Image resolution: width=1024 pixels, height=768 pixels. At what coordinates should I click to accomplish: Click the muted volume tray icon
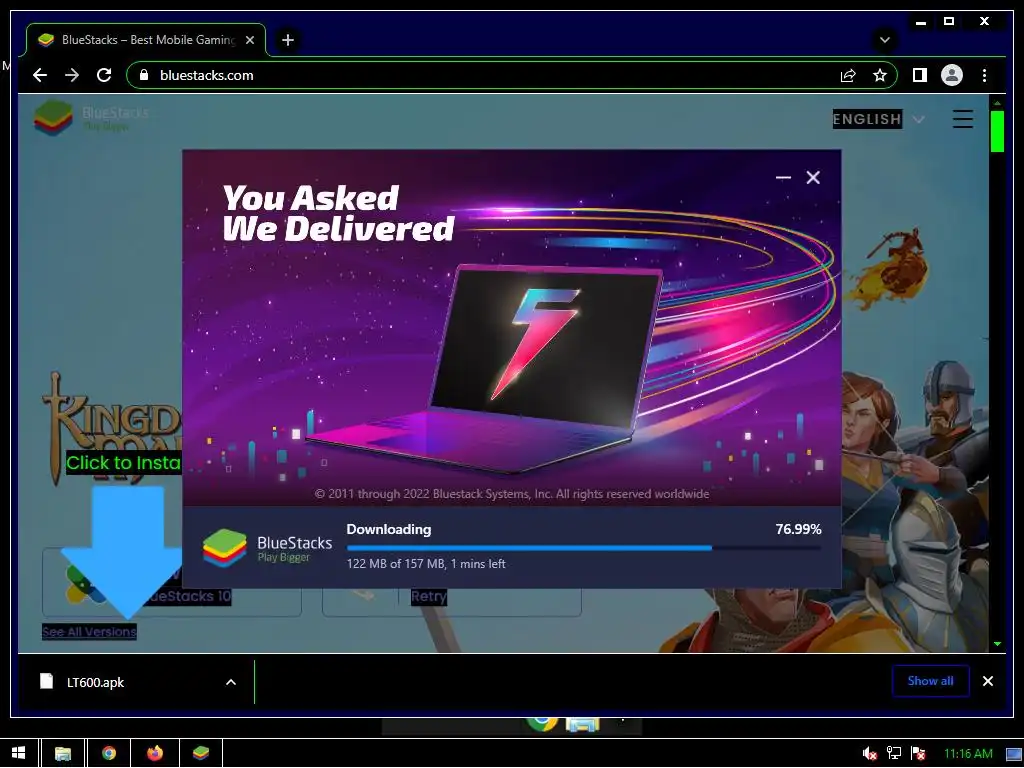pos(869,754)
